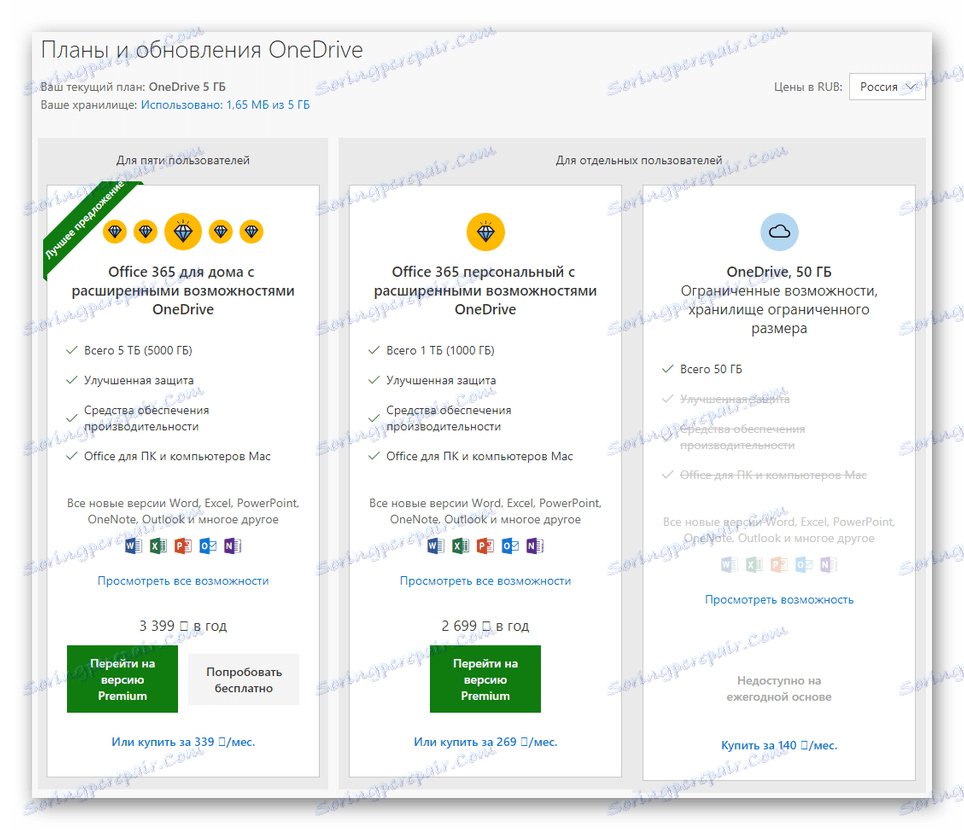The width and height of the screenshot is (964, 830).
Task: Click Или купить за 269 /мес. link
Action: [x=486, y=742]
